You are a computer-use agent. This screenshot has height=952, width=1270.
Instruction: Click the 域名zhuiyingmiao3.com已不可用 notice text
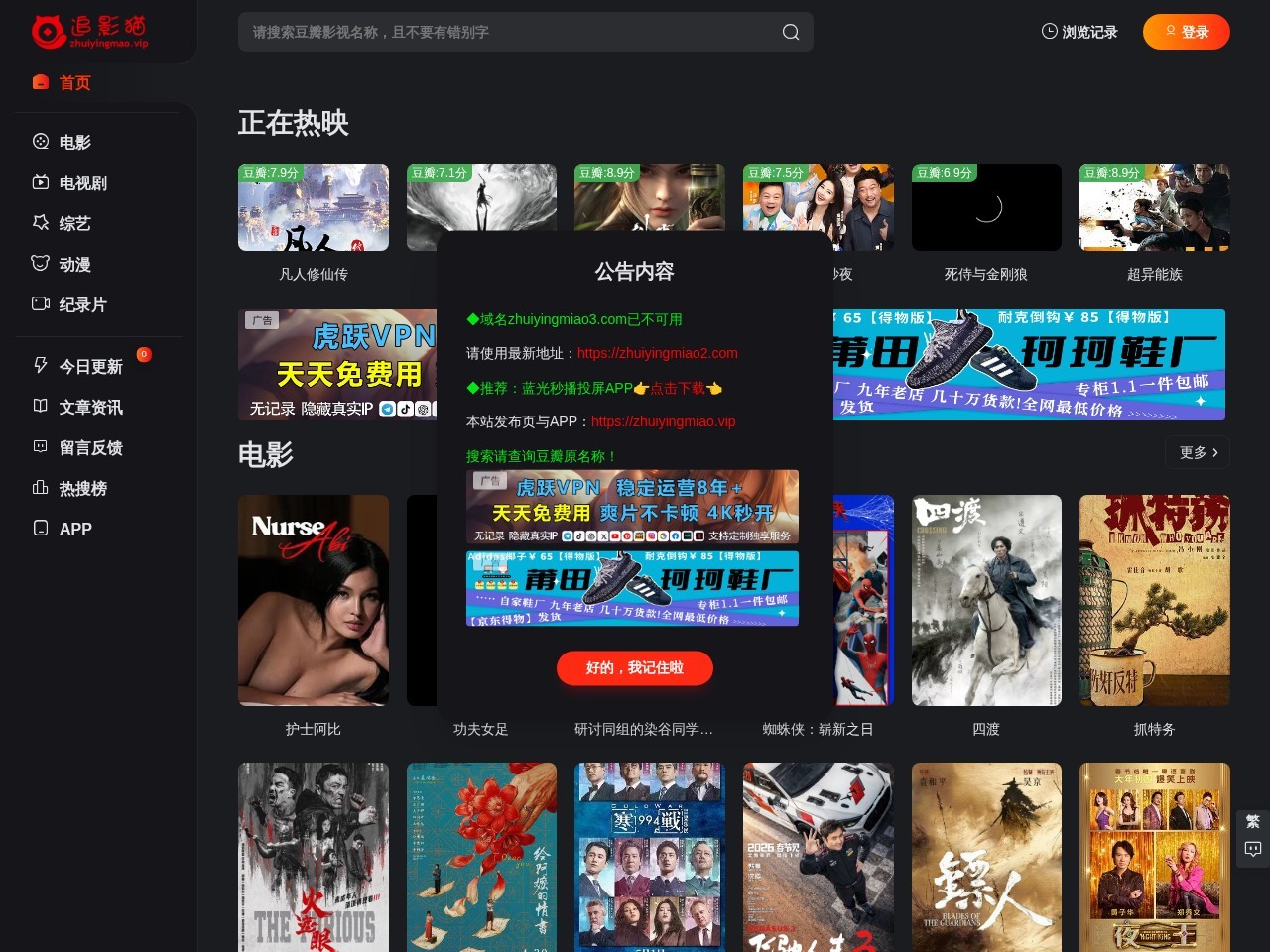[x=574, y=319]
